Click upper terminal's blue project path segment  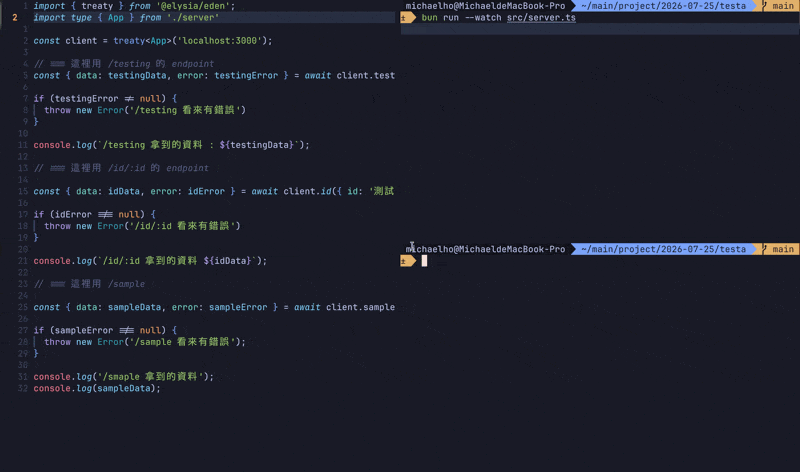pos(663,6)
